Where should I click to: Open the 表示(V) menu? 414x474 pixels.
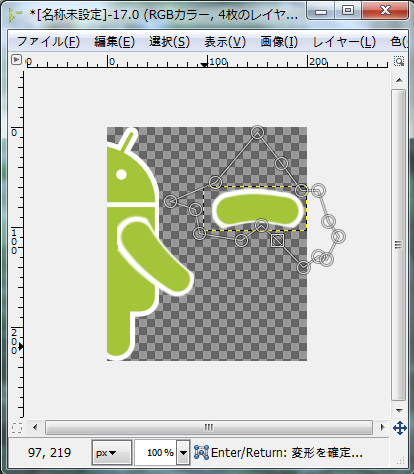(x=225, y=42)
